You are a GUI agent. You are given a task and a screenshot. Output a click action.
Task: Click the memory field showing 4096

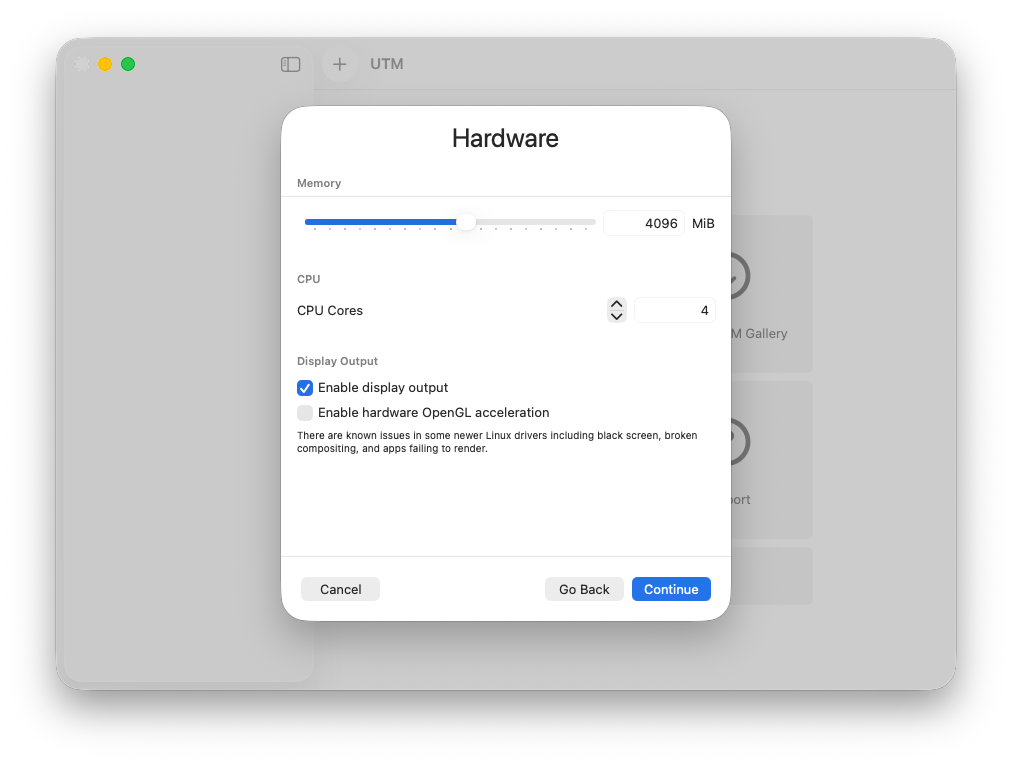[643, 223]
